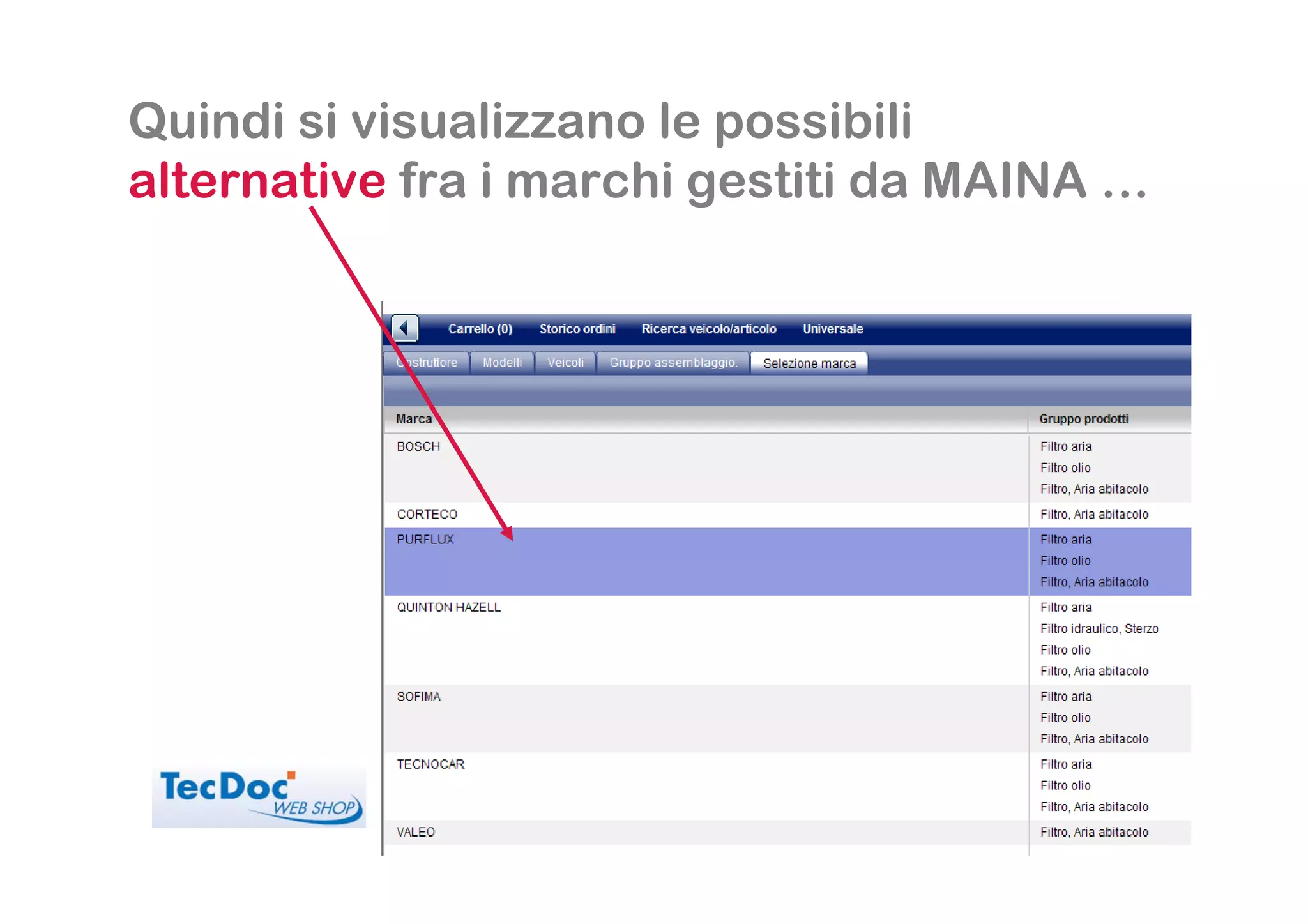Open Storico ordini menu

pos(577,329)
